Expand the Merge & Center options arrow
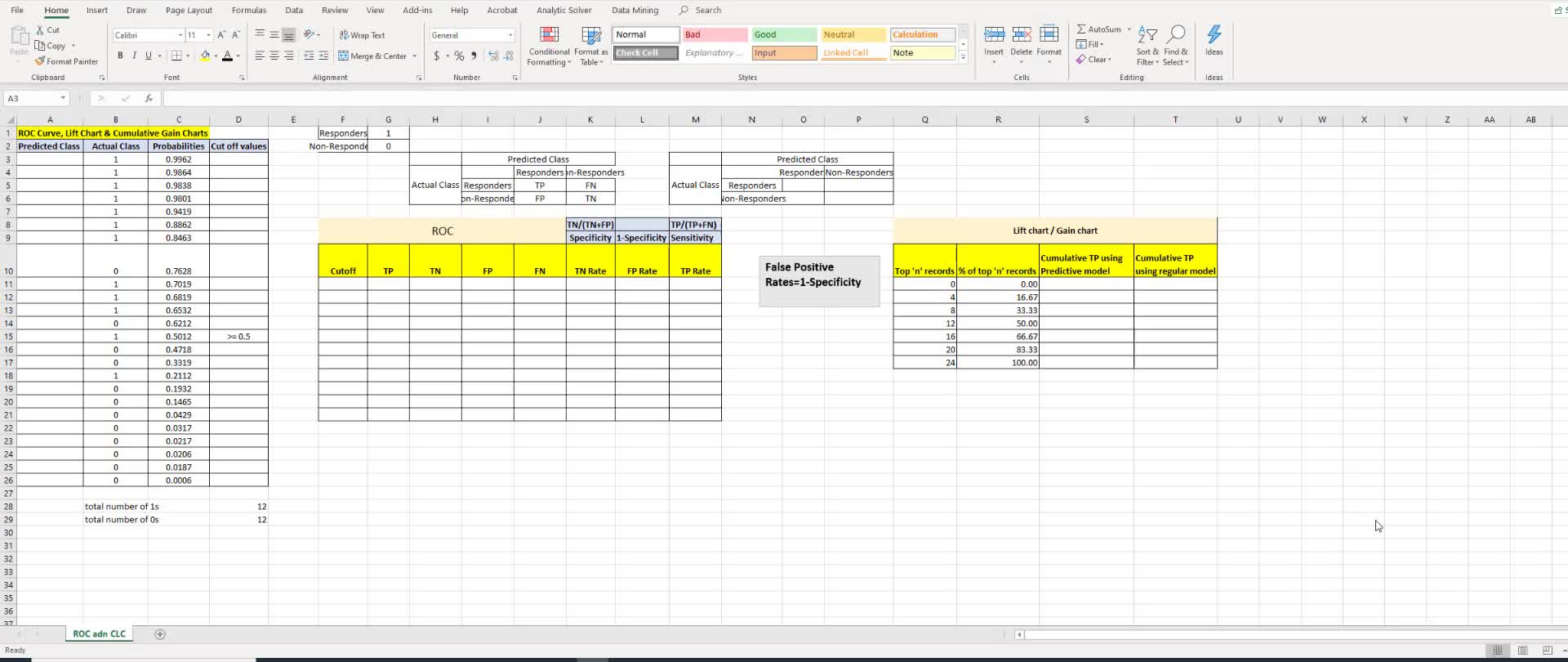 pyautogui.click(x=415, y=56)
